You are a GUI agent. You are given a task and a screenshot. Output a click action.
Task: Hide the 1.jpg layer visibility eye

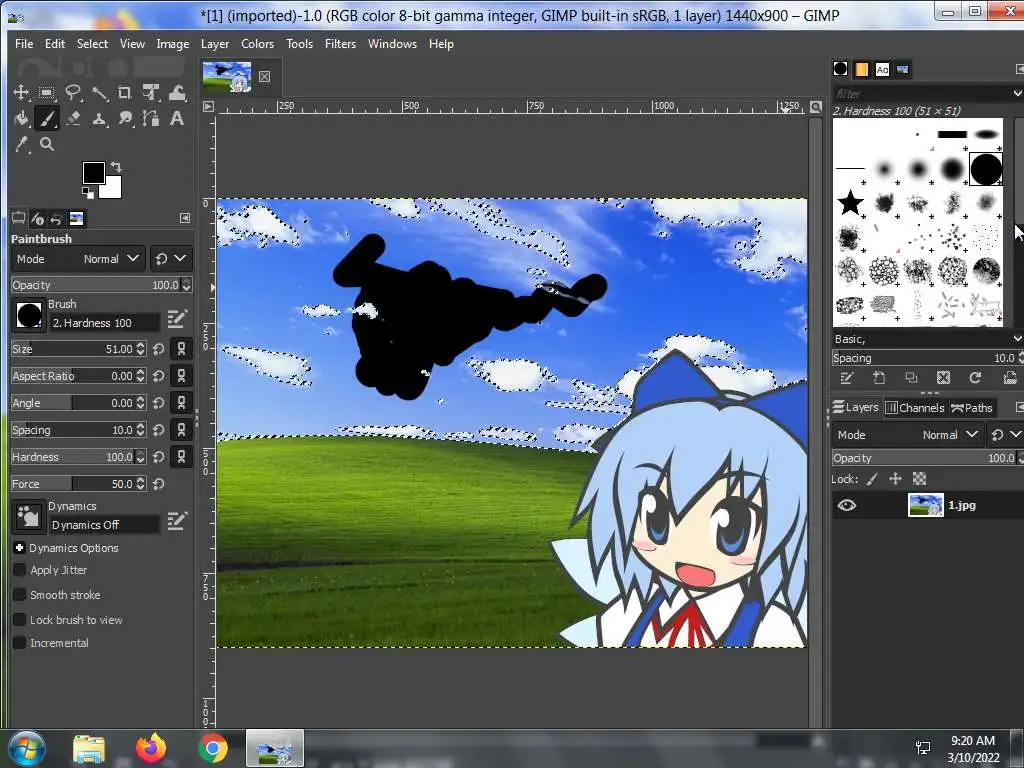(846, 505)
